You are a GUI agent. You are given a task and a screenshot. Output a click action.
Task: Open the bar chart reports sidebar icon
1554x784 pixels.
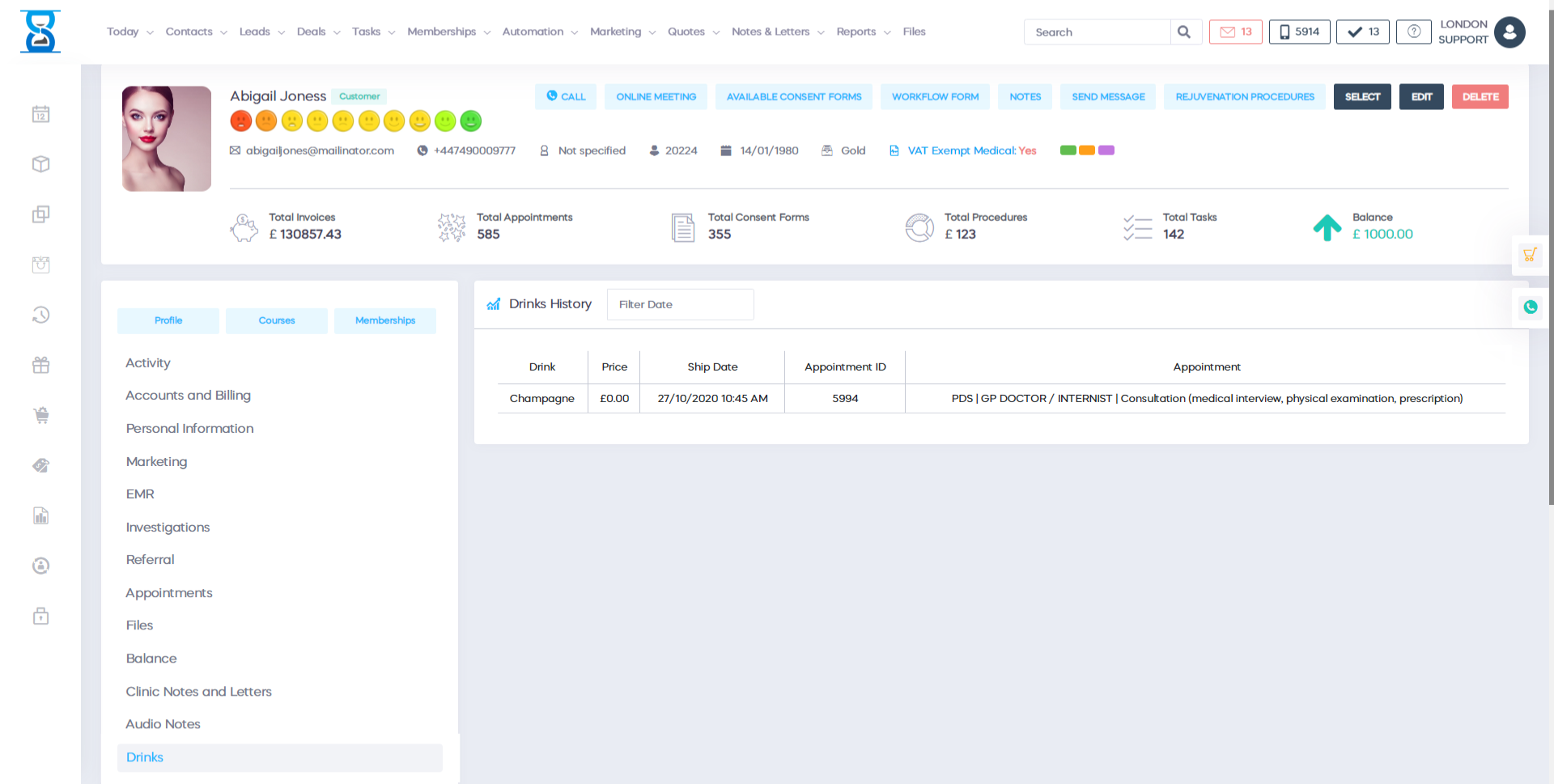pos(40,515)
